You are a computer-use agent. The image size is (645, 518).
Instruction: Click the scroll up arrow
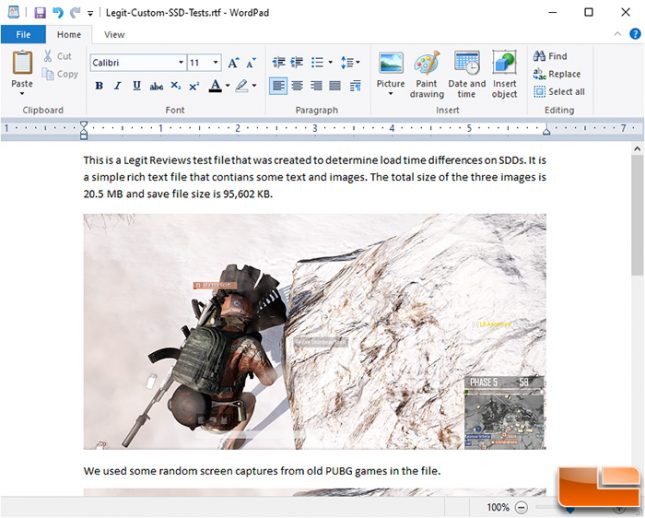coord(637,149)
